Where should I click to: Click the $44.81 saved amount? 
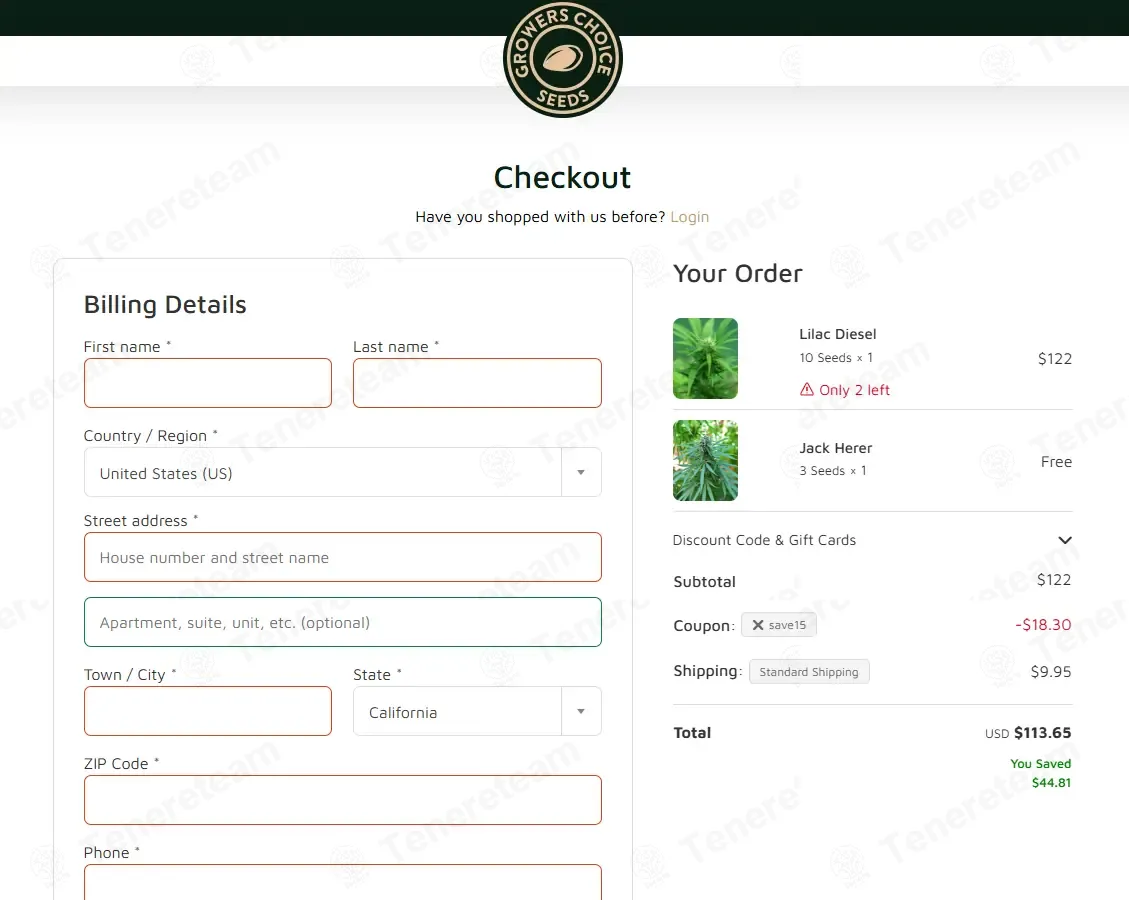point(1051,783)
